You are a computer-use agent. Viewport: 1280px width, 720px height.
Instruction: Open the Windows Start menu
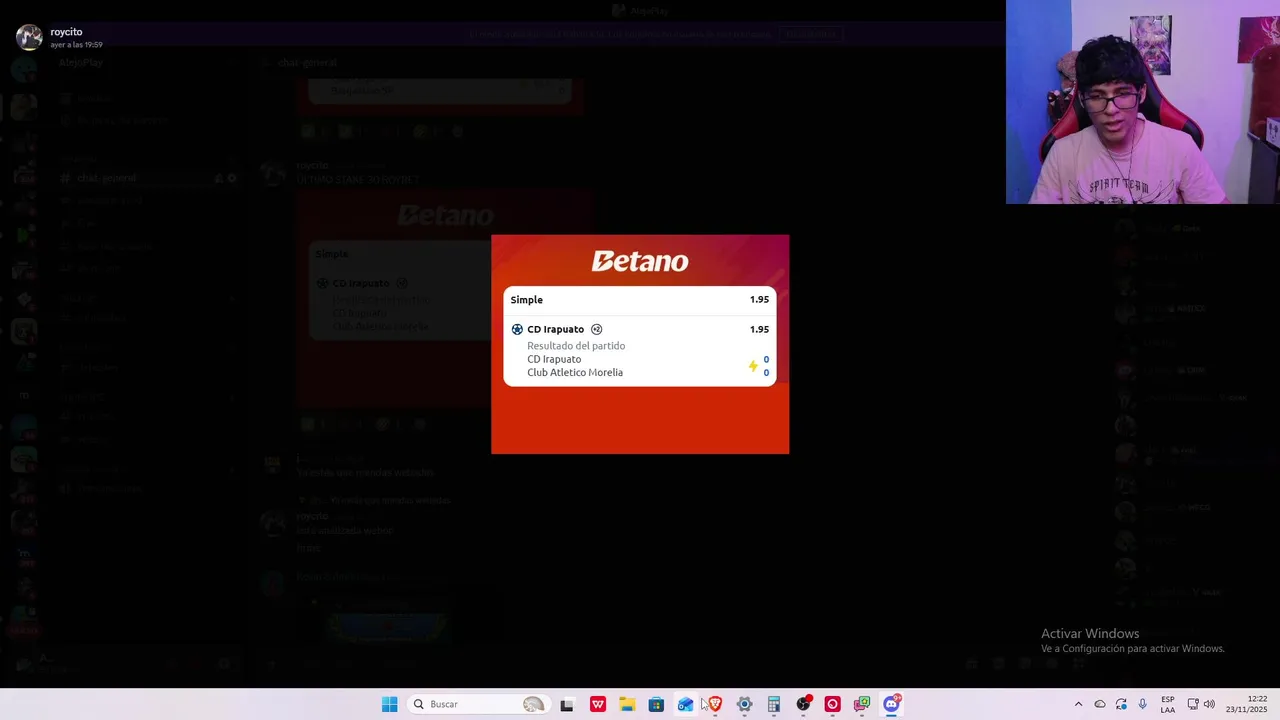tap(389, 704)
